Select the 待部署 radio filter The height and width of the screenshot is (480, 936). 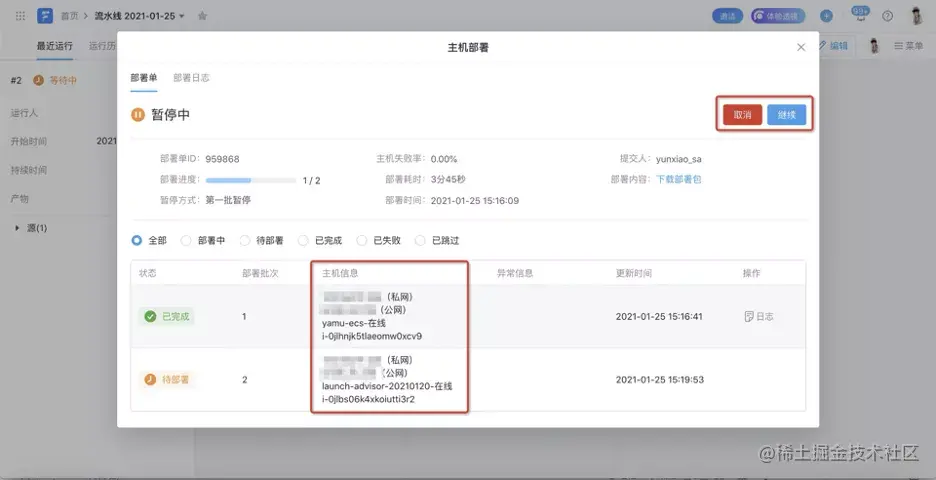245,241
